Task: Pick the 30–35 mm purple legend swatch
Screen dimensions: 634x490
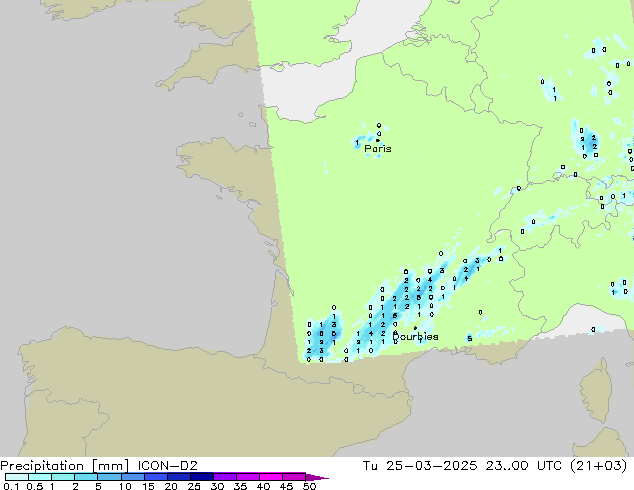Action: tap(225, 477)
